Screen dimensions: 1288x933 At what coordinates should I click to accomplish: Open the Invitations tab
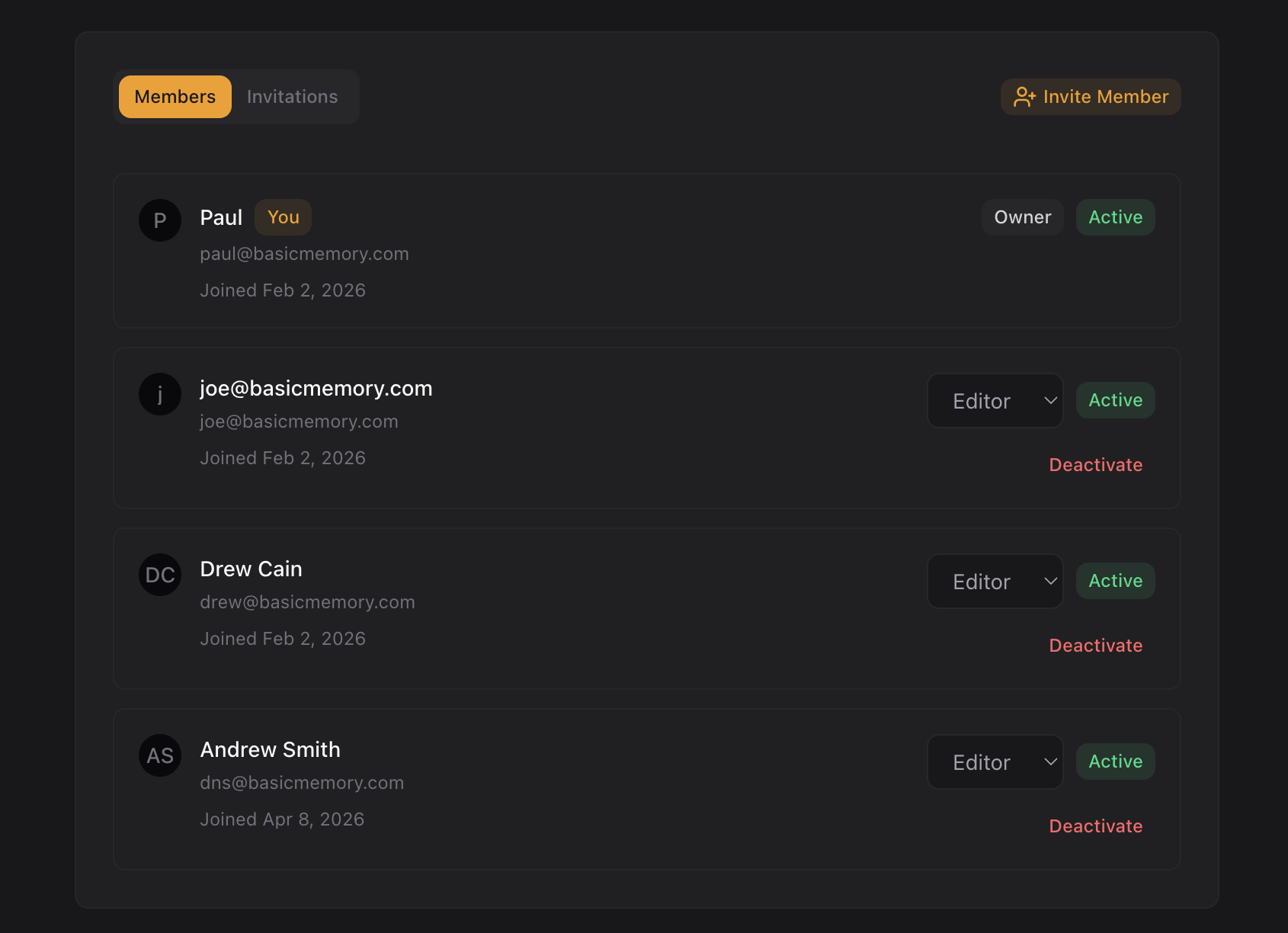293,97
